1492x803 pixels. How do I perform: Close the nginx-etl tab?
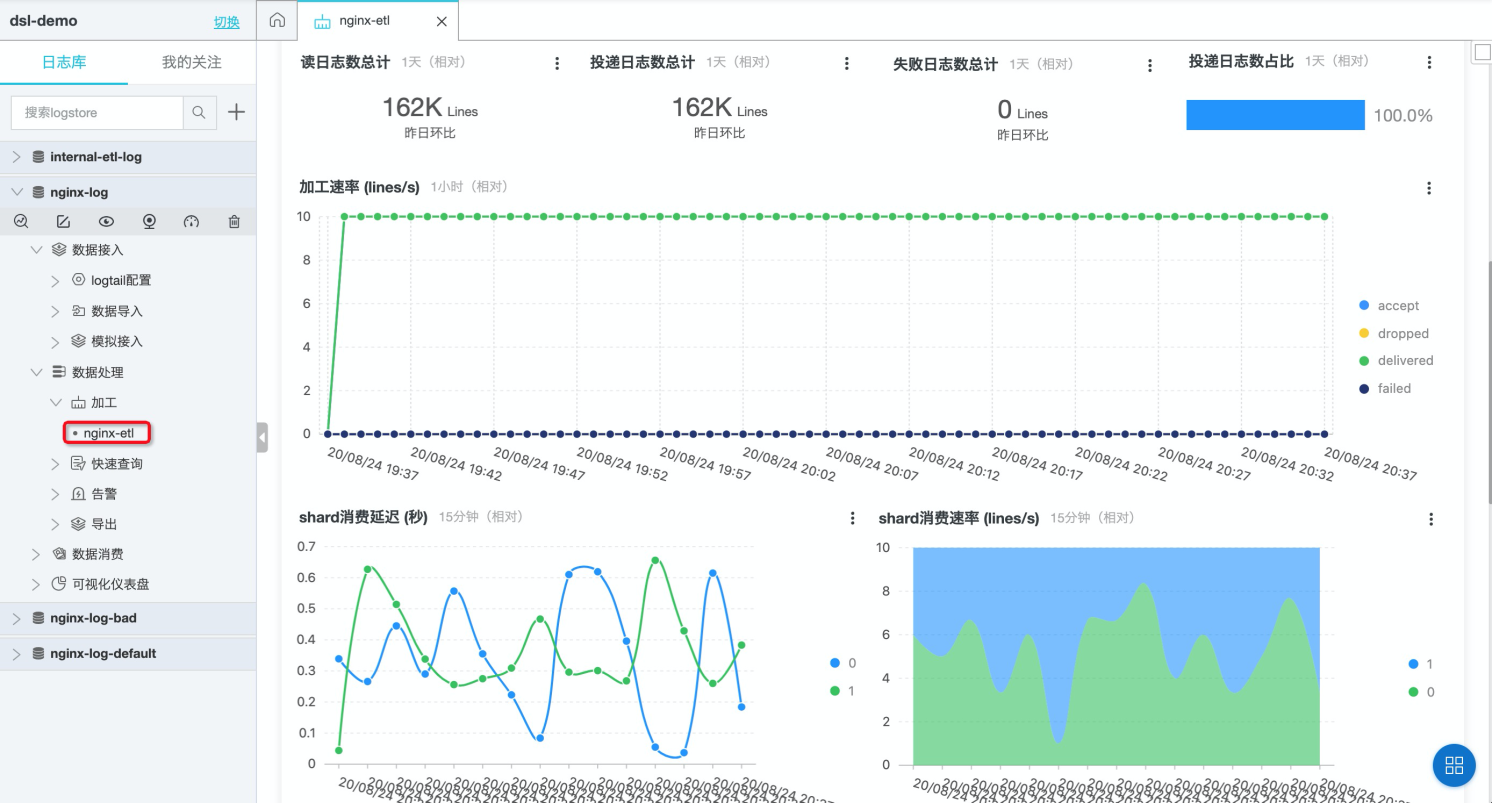[x=442, y=22]
